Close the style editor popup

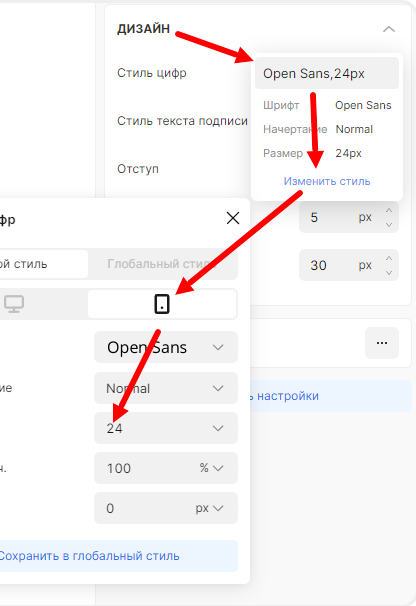(x=233, y=218)
